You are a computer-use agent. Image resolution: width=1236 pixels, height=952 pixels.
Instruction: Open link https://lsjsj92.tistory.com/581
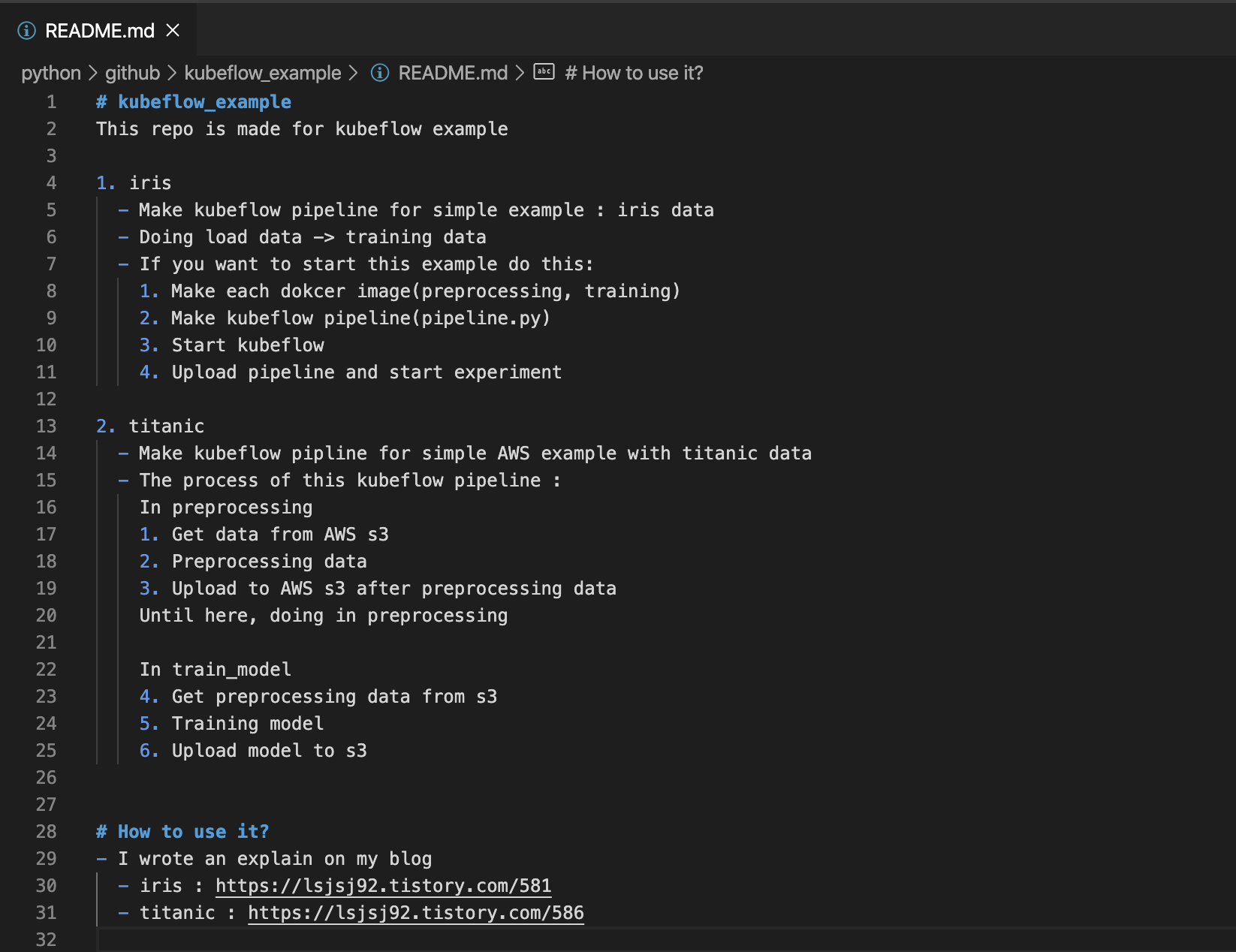(383, 886)
